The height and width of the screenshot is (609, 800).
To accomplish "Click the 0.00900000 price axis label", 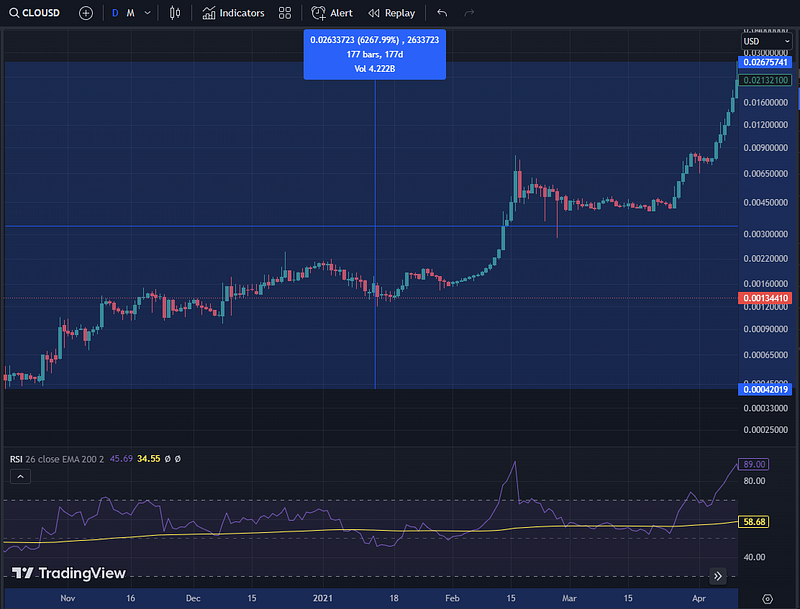I will (765, 148).
